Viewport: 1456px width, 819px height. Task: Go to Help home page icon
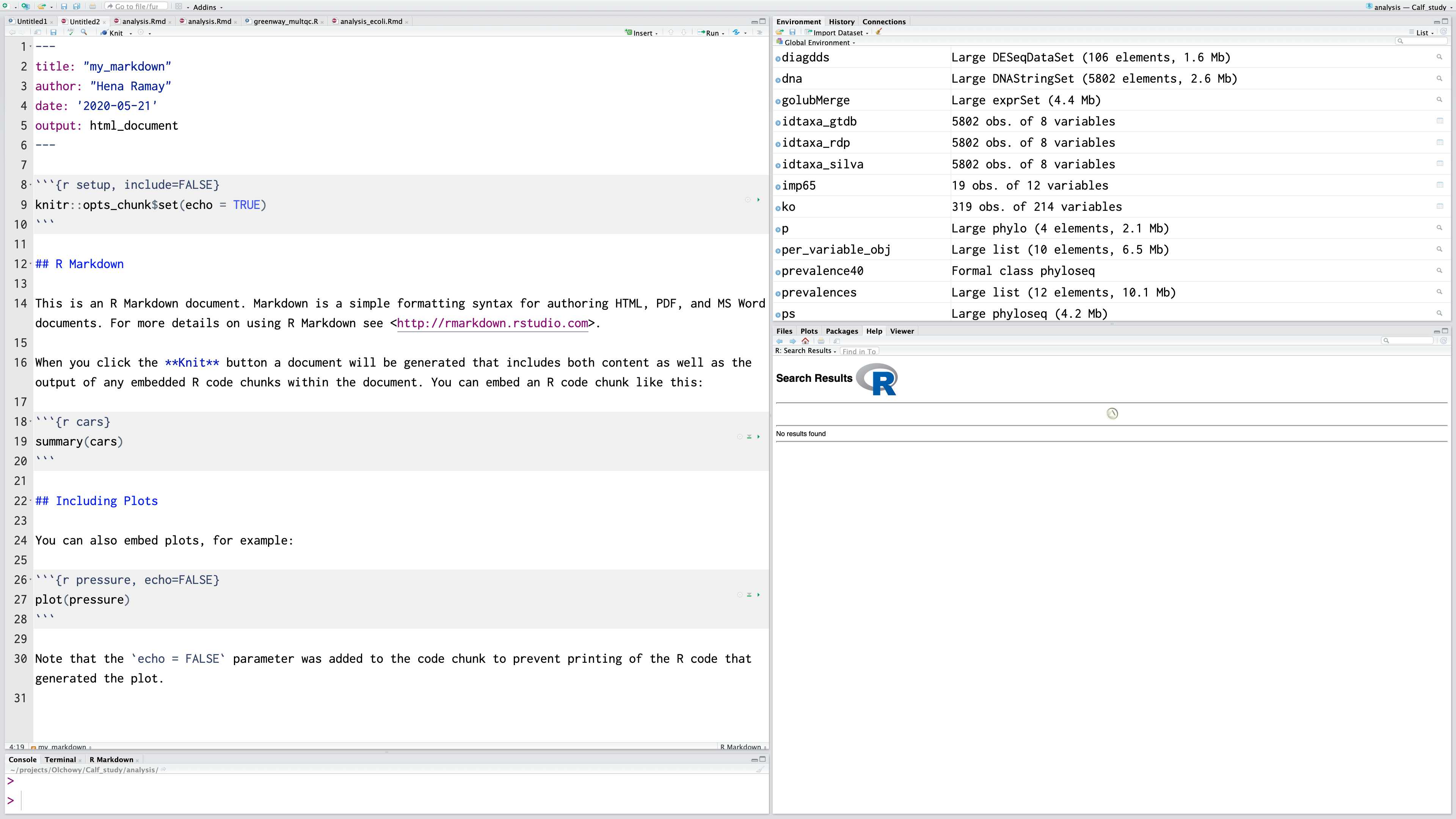(x=805, y=341)
